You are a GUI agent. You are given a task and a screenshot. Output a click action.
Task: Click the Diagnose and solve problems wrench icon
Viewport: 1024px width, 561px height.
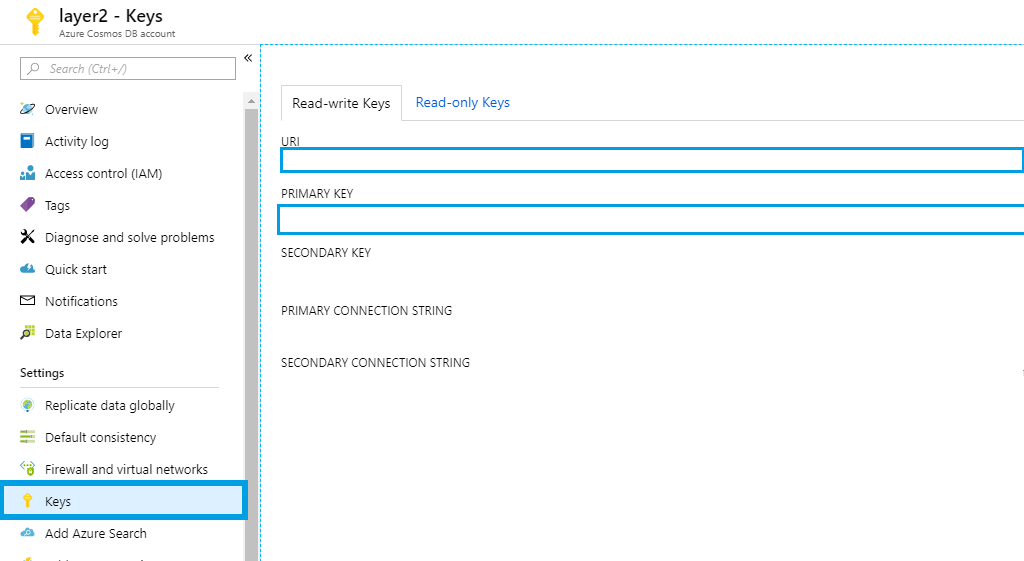[28, 237]
